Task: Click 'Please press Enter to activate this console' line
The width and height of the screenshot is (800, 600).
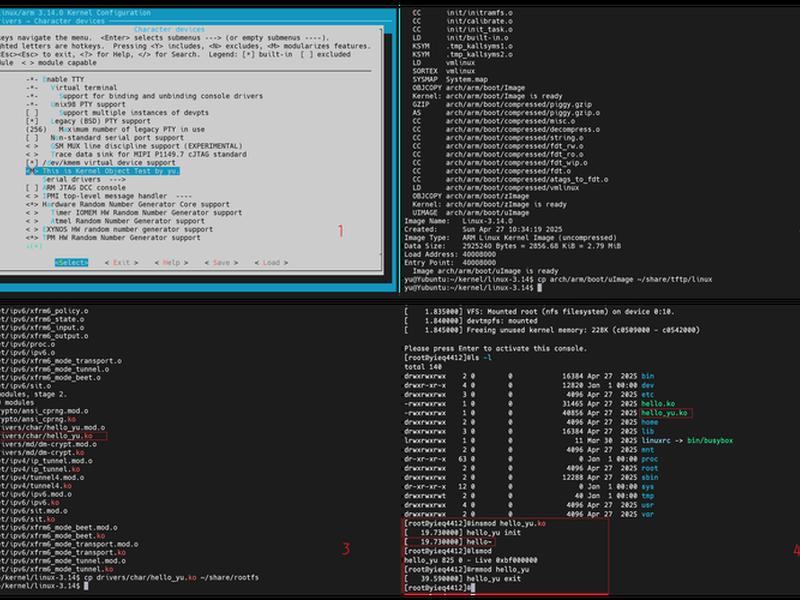Action: [x=495, y=348]
